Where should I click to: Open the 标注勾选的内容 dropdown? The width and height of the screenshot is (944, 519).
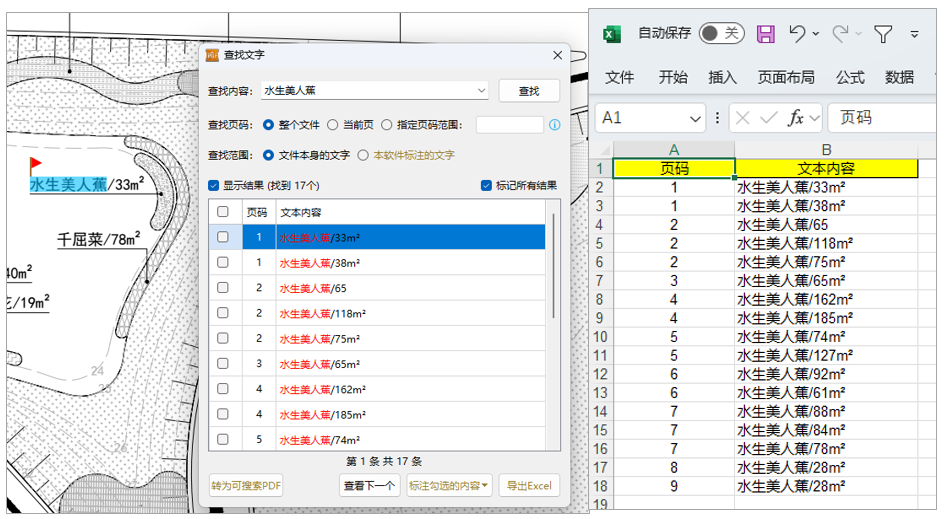449,486
